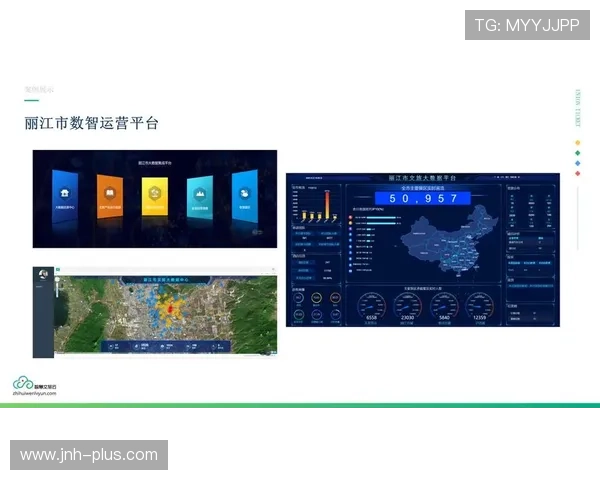The width and height of the screenshot is (600, 480).
Task: Click slide heading 丽江市数智运营平台
Action: (91, 123)
